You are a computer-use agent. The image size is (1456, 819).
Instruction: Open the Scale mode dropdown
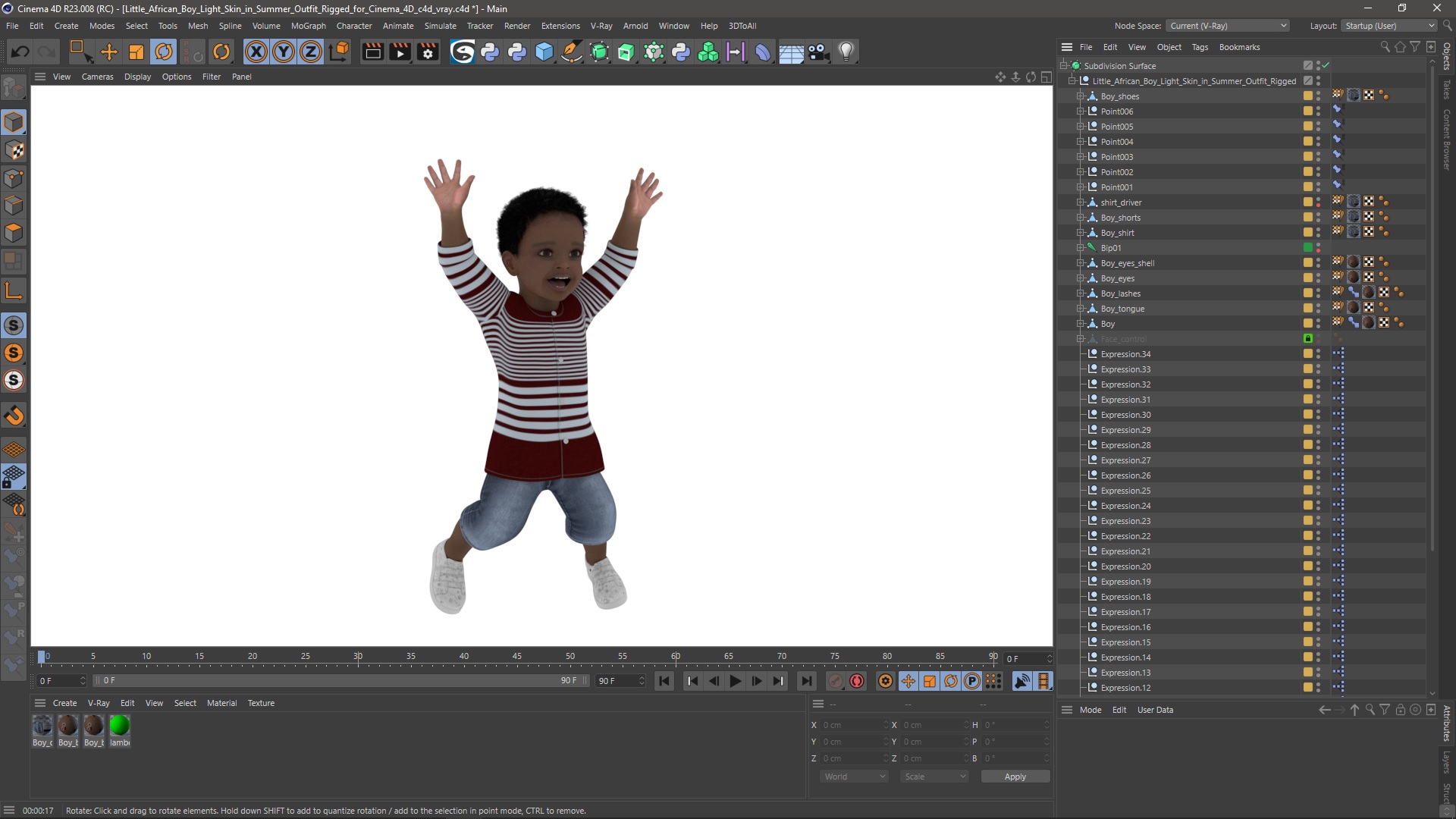click(x=934, y=777)
